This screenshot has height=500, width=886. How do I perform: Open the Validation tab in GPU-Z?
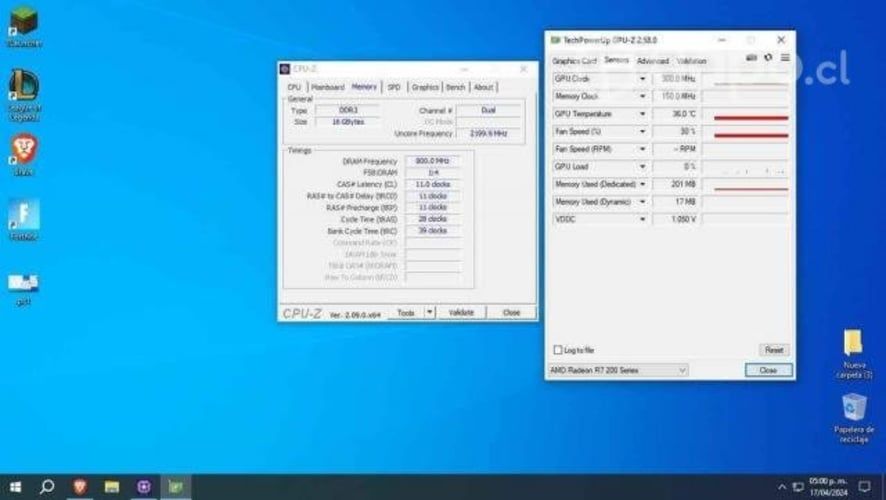tap(692, 60)
